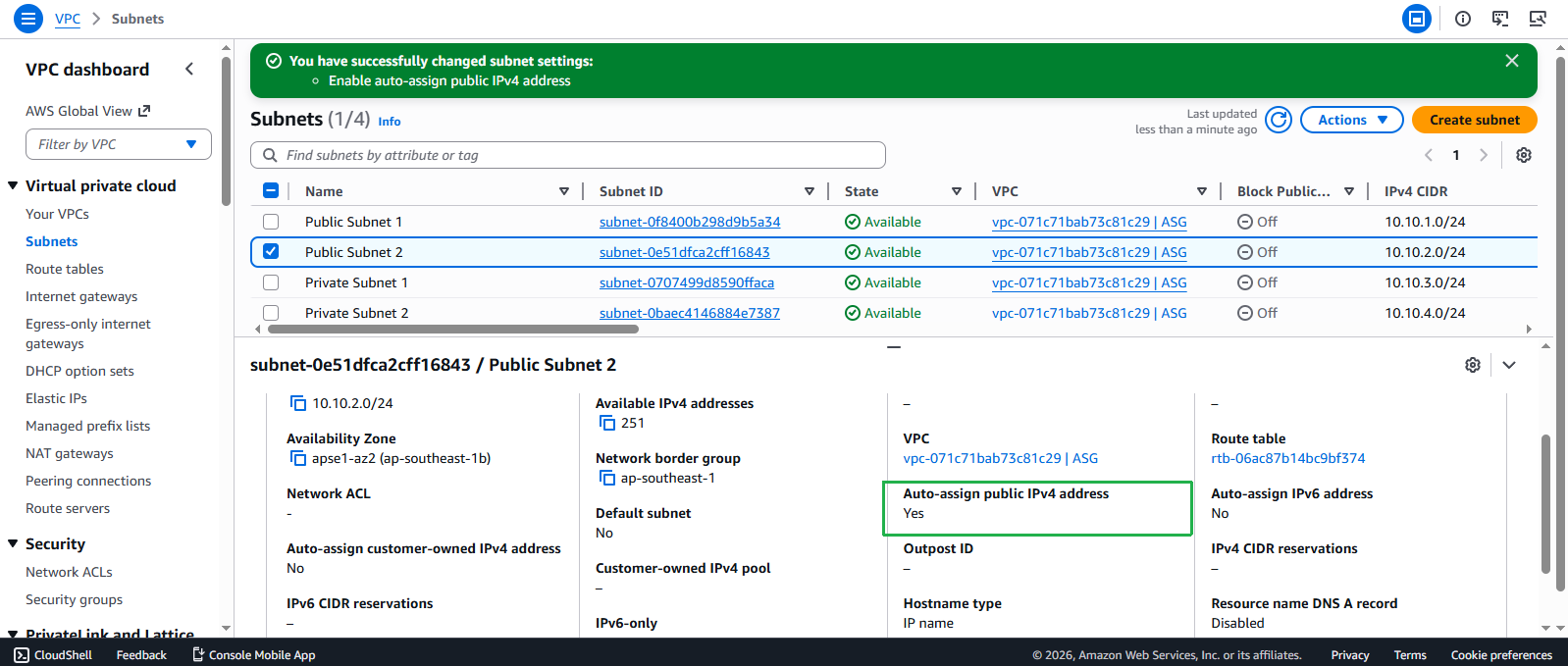Select the Private Subnet 1 checkbox

click(271, 282)
